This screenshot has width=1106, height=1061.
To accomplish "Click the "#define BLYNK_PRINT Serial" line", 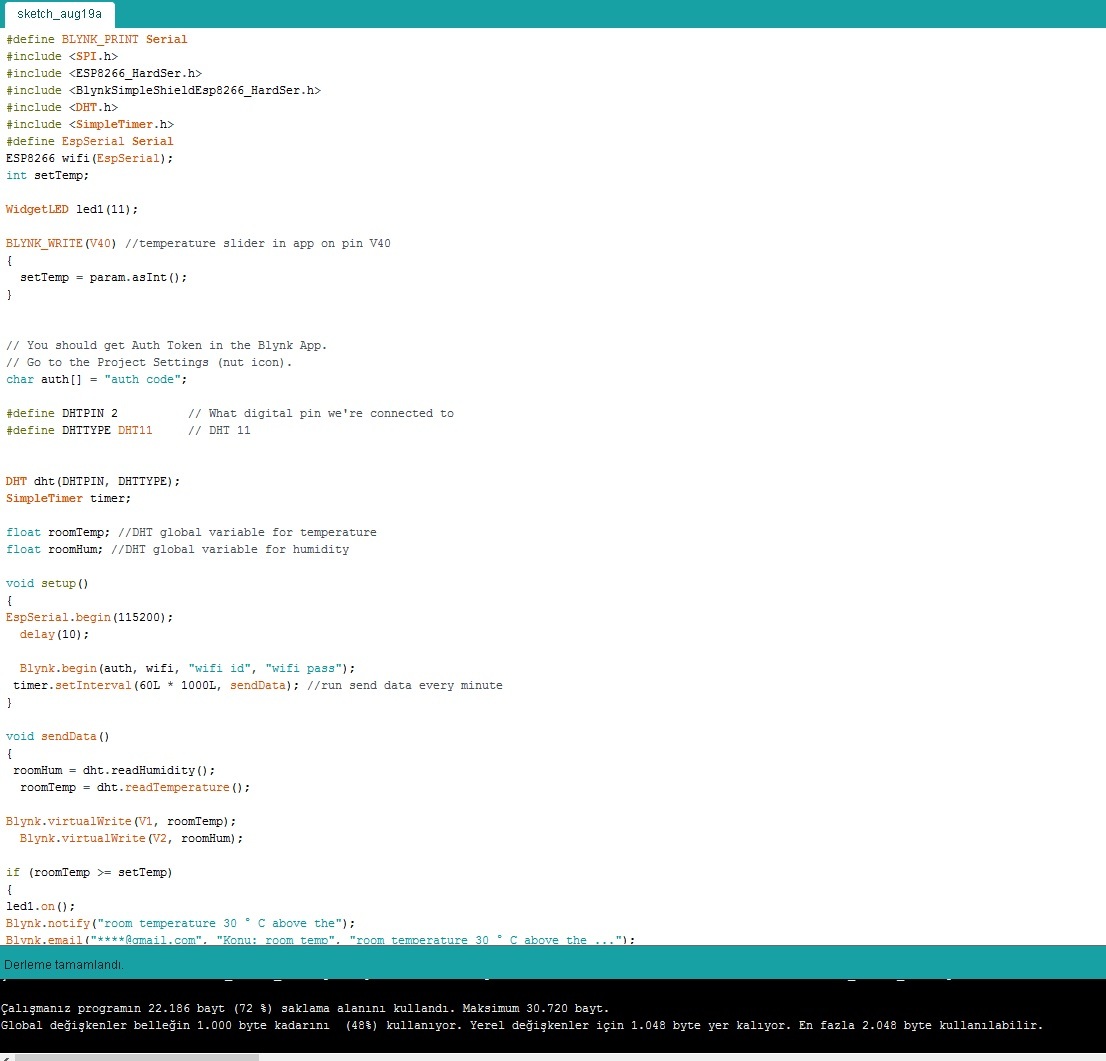I will click(97, 40).
